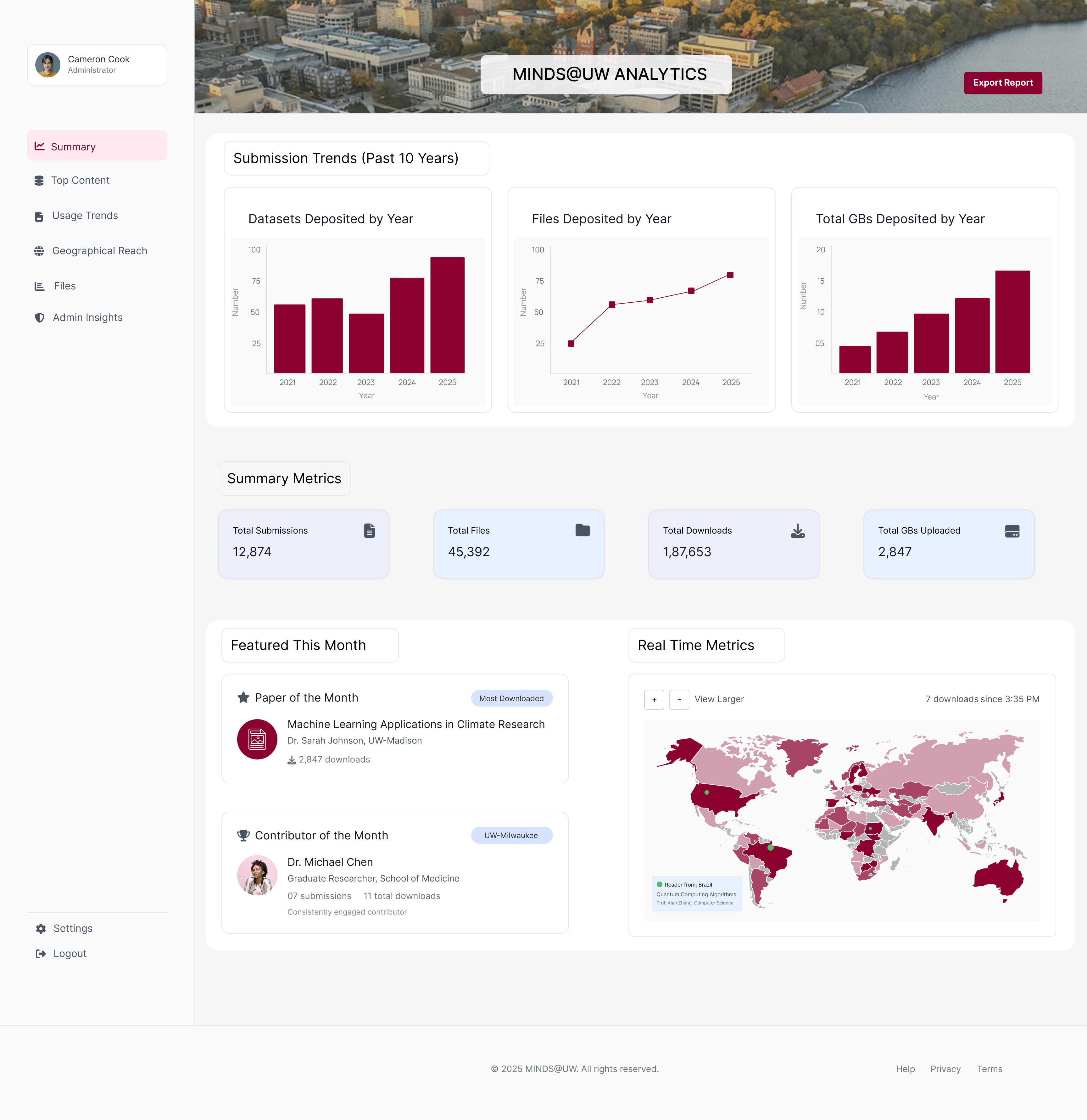Click the Total Downloads download icon
Viewport: 1087px width, 1120px height.
(x=797, y=531)
